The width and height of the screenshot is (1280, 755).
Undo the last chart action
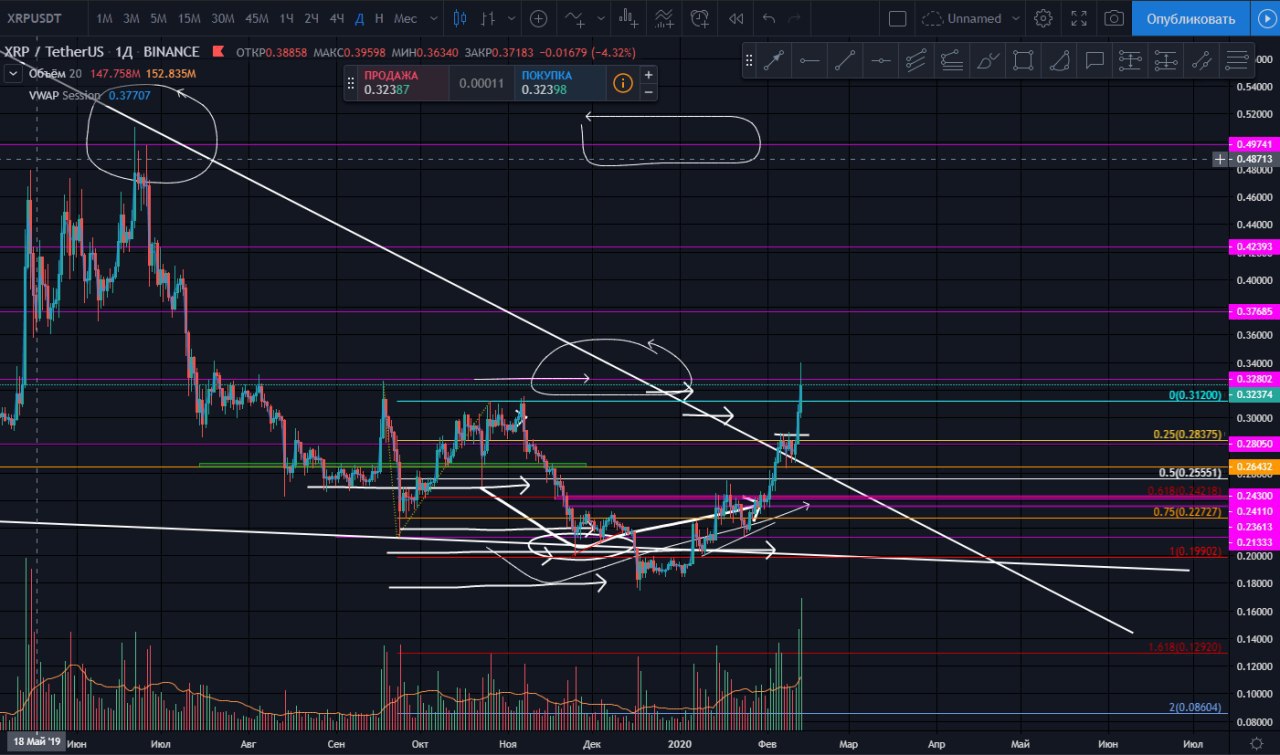[x=768, y=18]
